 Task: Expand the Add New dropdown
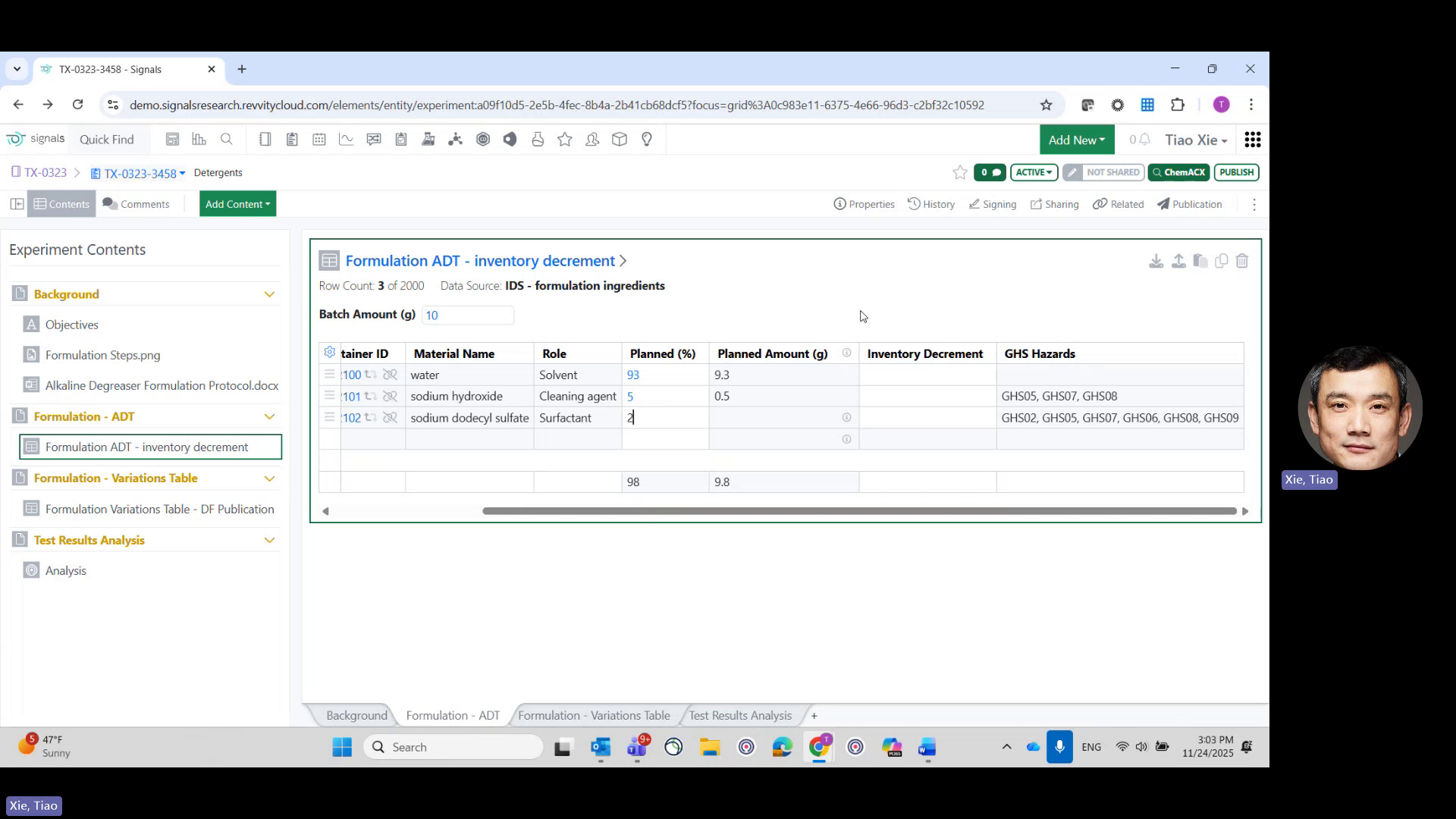[1076, 140]
